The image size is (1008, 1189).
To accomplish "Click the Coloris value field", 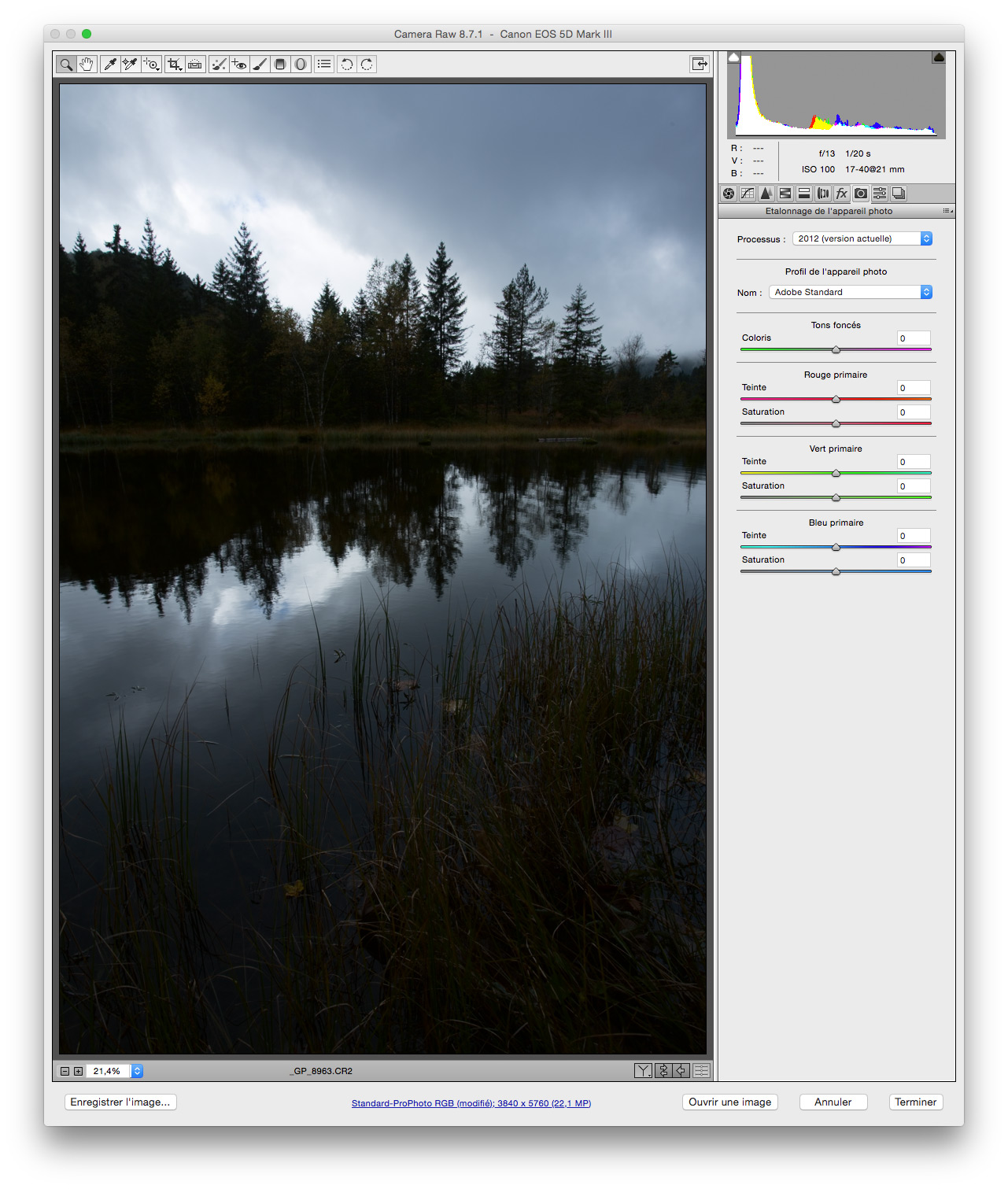I will [914, 338].
